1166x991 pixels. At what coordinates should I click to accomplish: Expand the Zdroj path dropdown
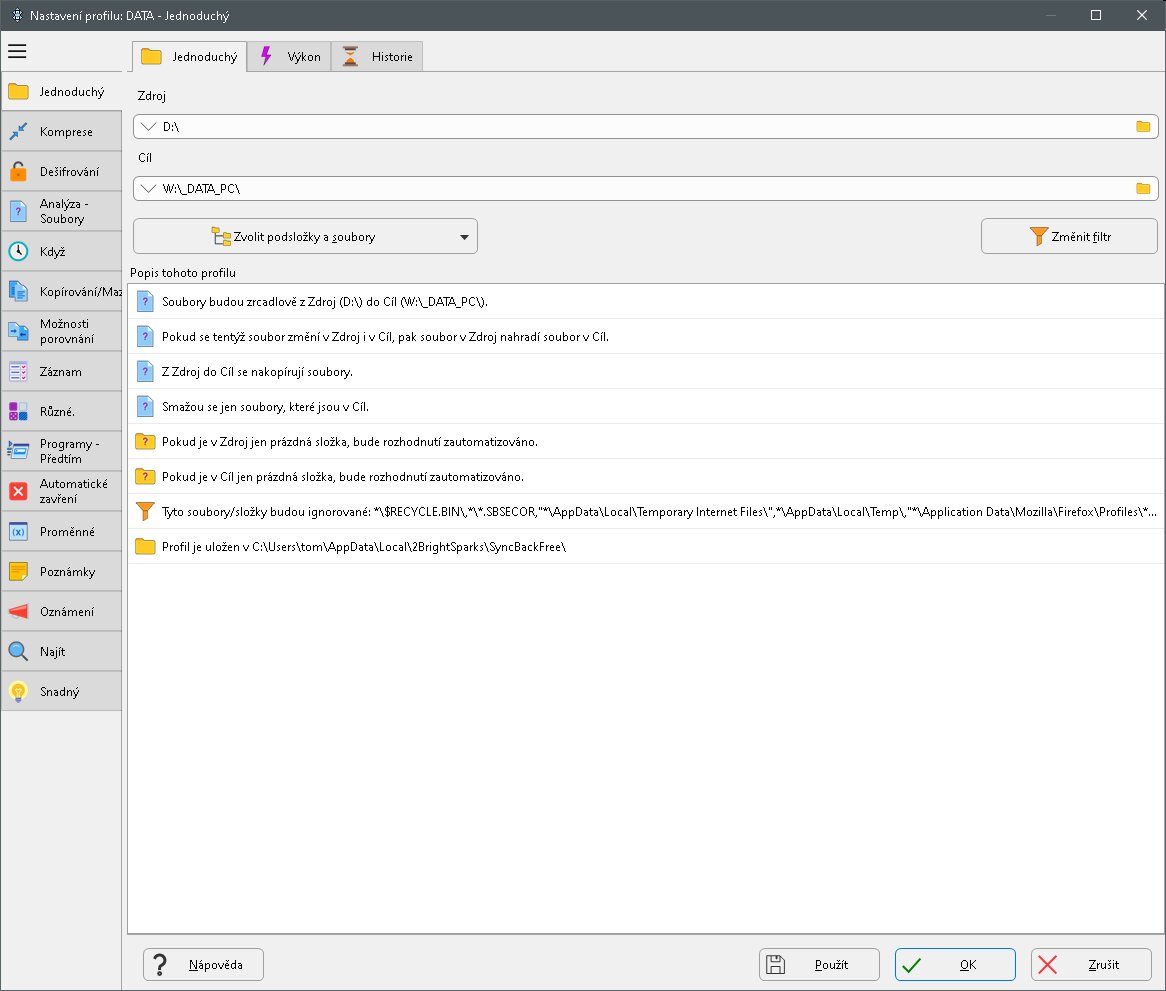pyautogui.click(x=149, y=127)
